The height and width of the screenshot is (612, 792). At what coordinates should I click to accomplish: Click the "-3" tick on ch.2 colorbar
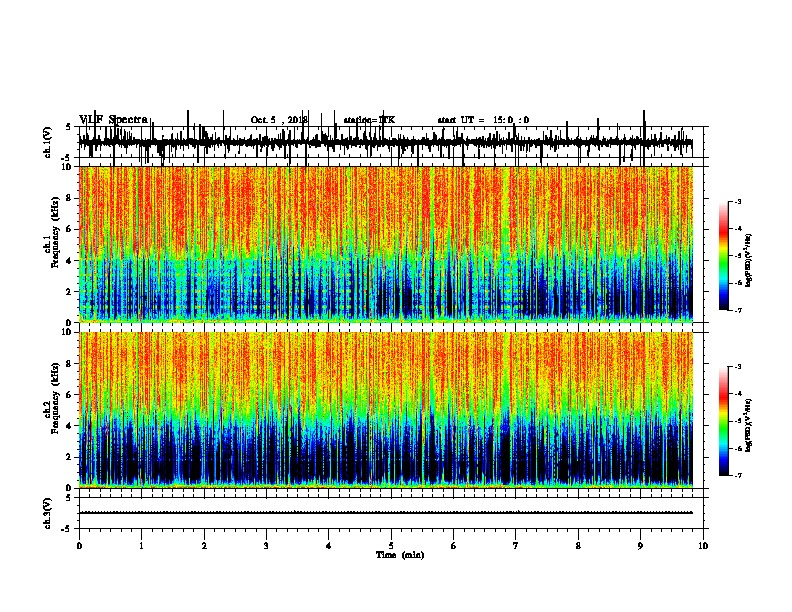pyautogui.click(x=738, y=367)
